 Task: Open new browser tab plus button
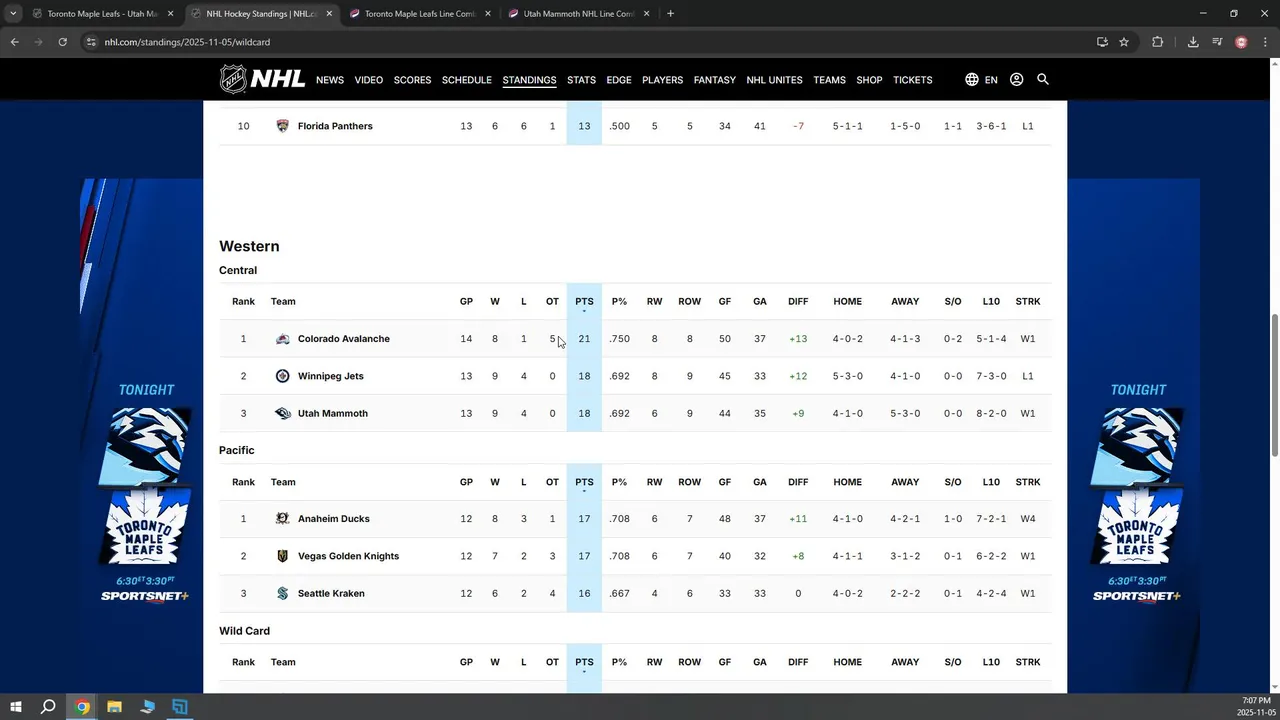tap(670, 14)
